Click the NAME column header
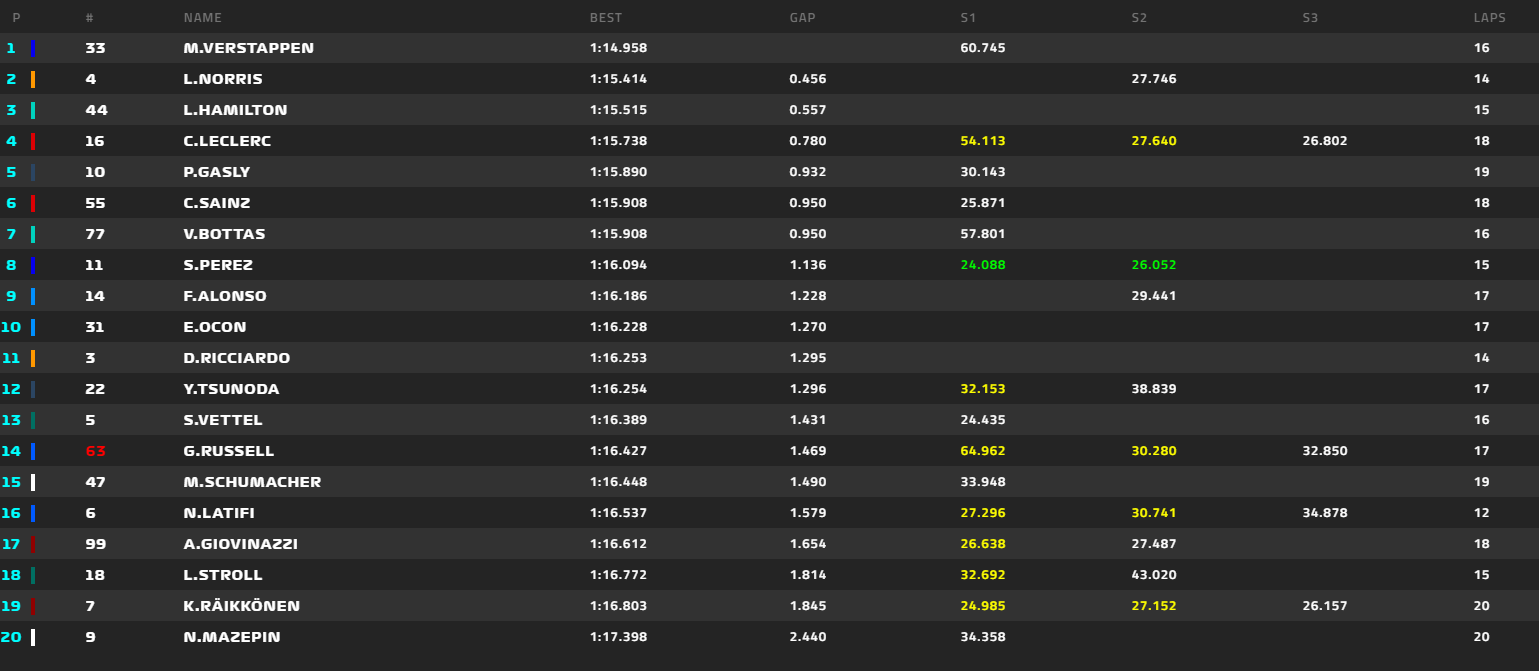 (x=203, y=18)
